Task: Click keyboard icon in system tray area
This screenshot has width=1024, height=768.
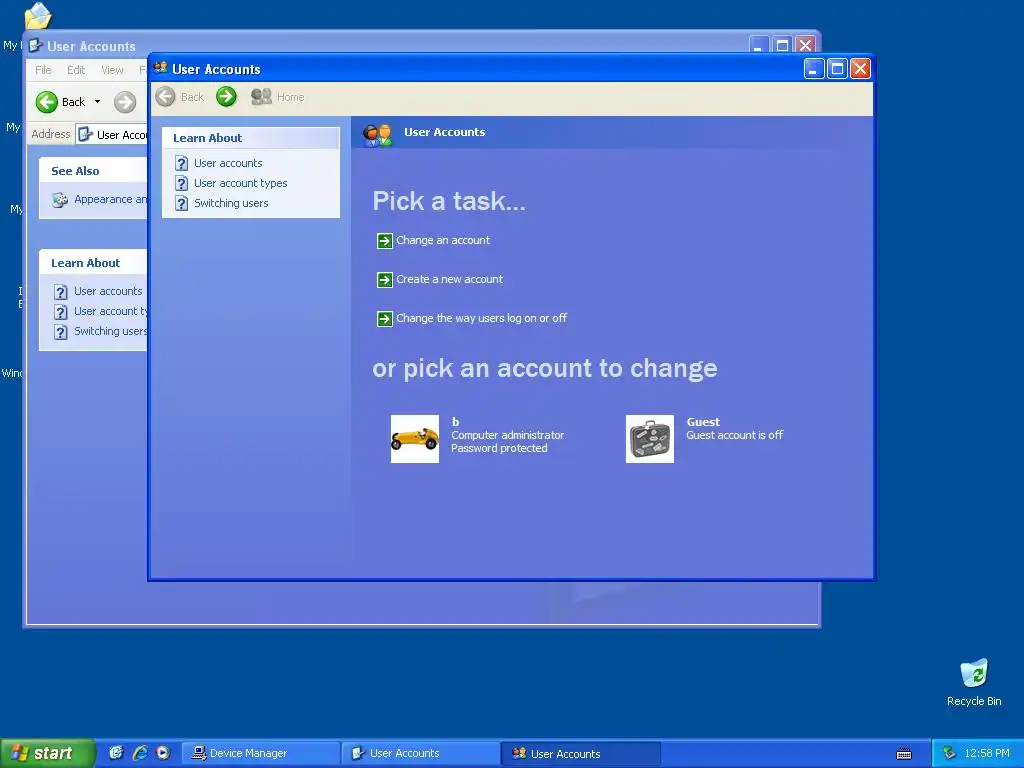Action: (904, 754)
